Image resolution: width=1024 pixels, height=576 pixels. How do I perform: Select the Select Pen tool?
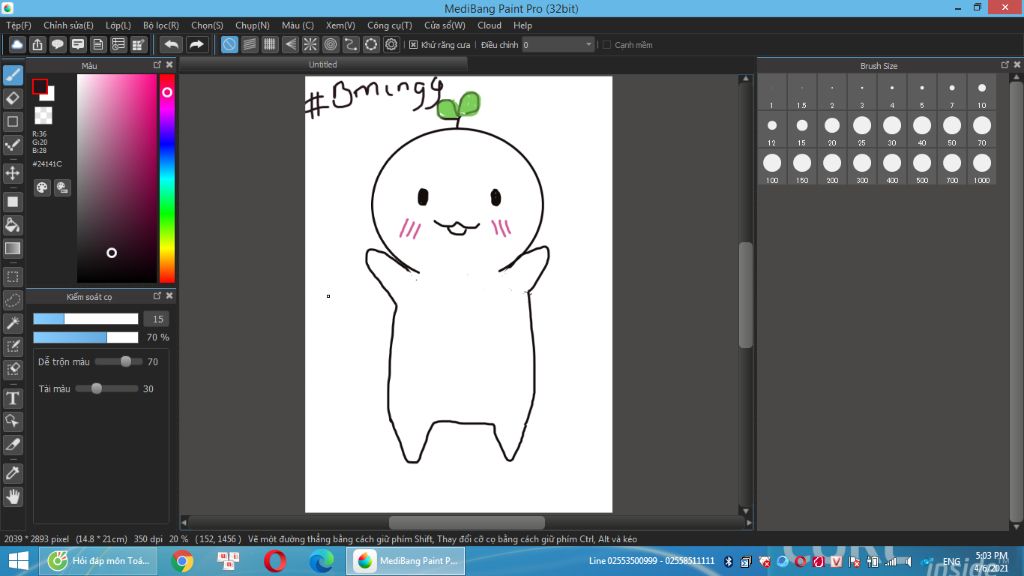click(12, 346)
